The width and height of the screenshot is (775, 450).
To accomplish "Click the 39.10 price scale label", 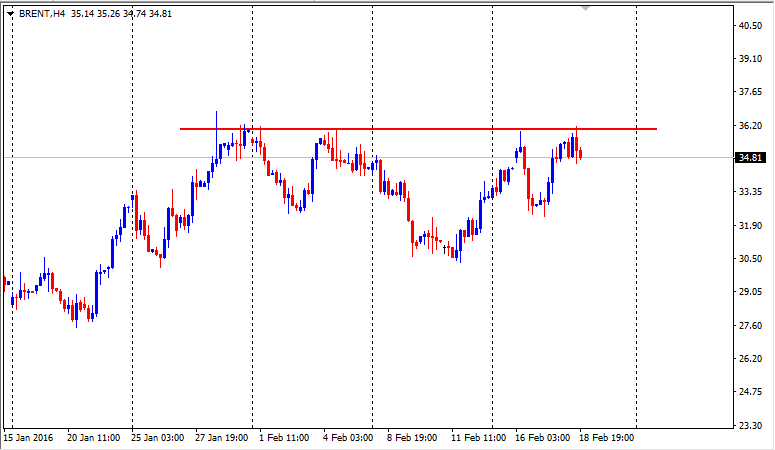I will (x=750, y=59).
